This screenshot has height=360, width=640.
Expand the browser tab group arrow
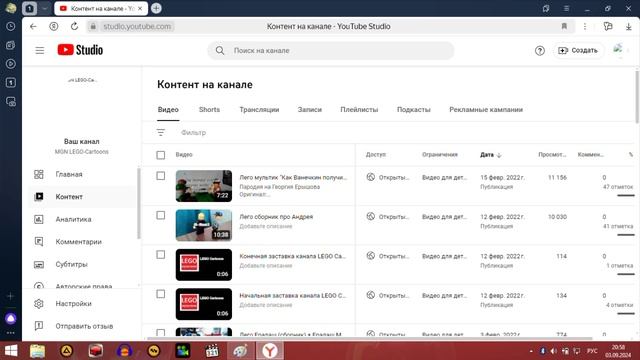[44, 8]
